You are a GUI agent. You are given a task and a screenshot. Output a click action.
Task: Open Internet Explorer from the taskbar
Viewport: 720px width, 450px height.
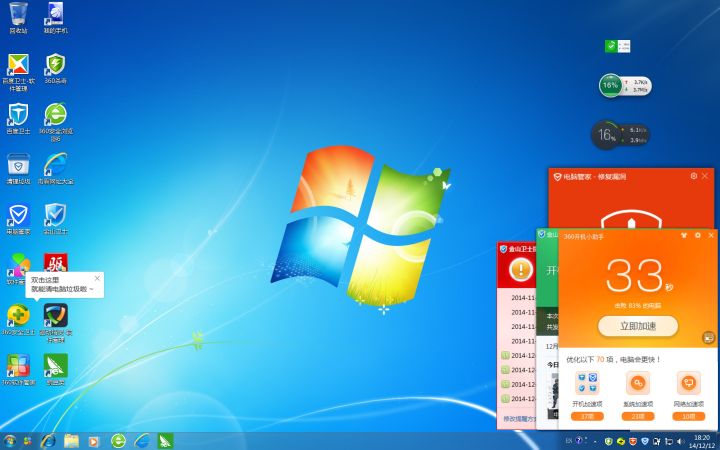[x=46, y=440]
